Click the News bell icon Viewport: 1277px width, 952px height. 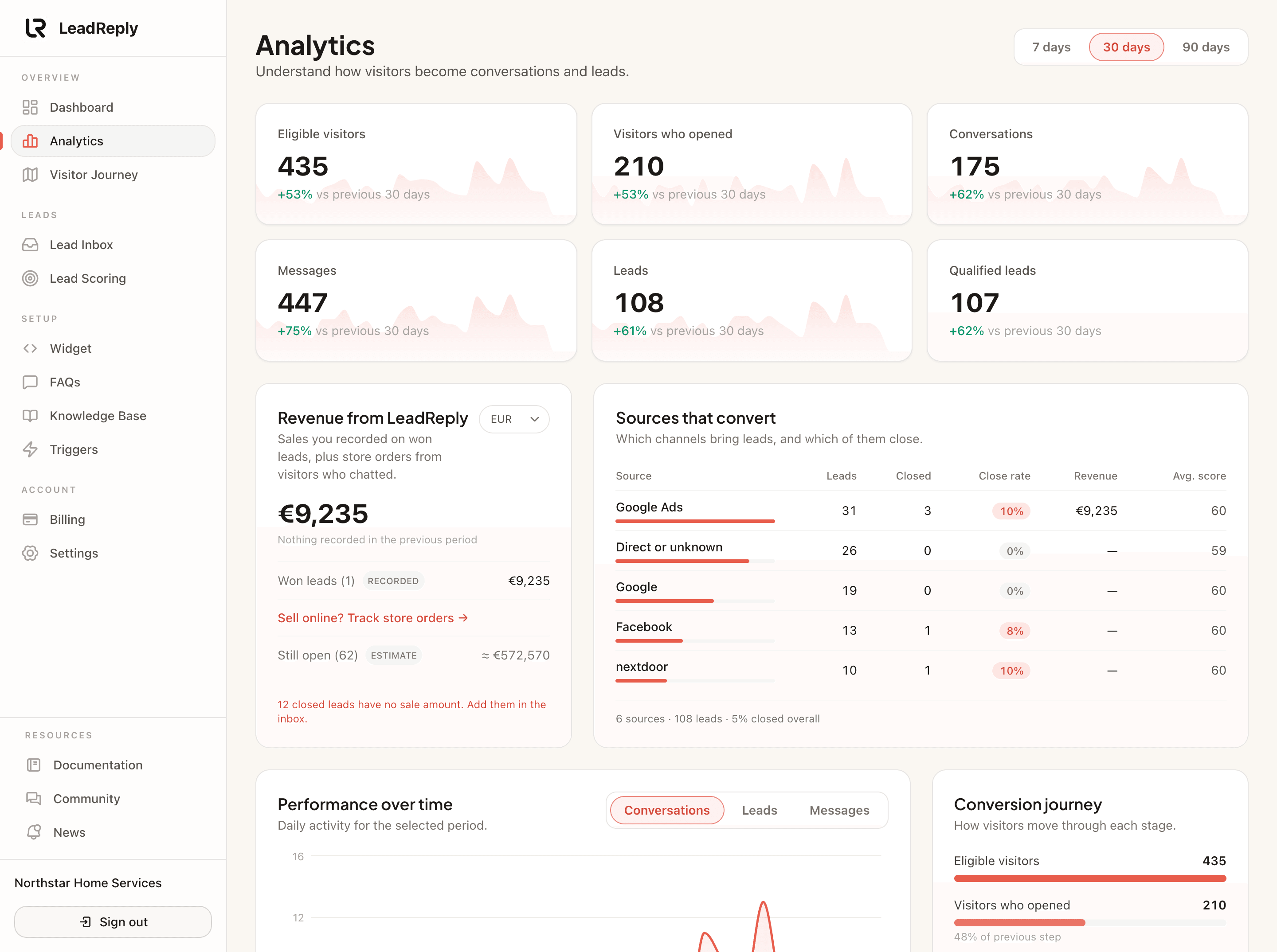click(x=33, y=832)
